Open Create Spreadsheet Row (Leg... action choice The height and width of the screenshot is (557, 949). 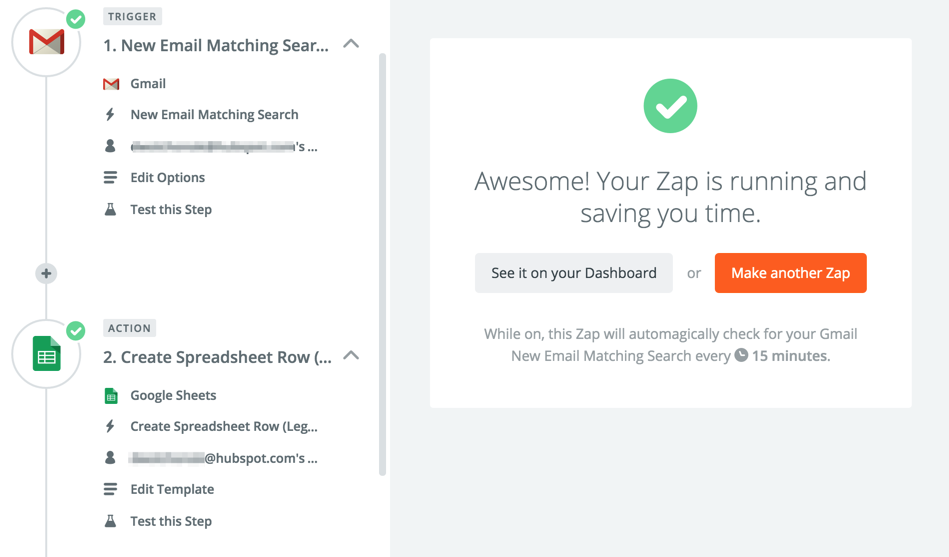click(x=224, y=427)
